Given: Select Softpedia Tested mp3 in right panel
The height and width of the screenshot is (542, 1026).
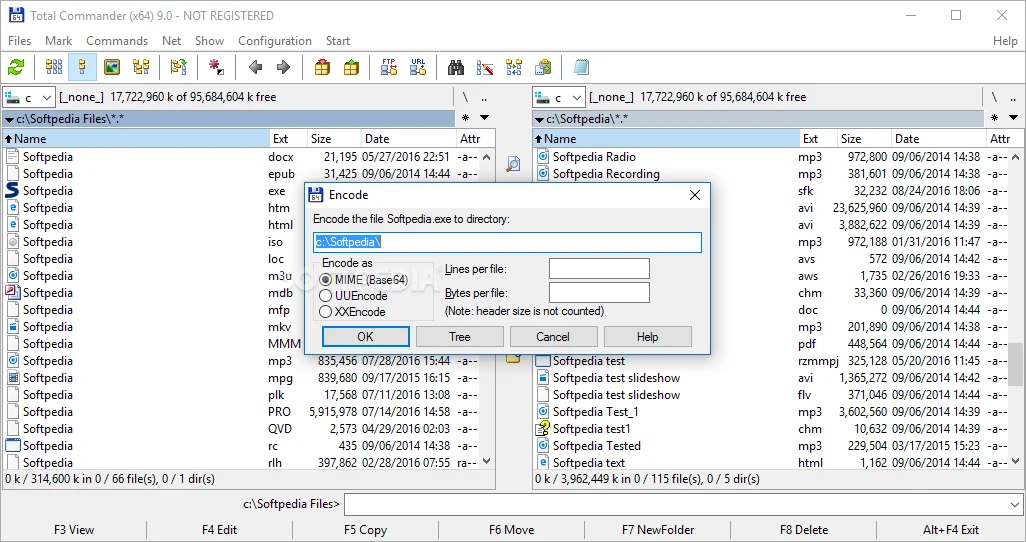Looking at the screenshot, I should pos(771,446).
